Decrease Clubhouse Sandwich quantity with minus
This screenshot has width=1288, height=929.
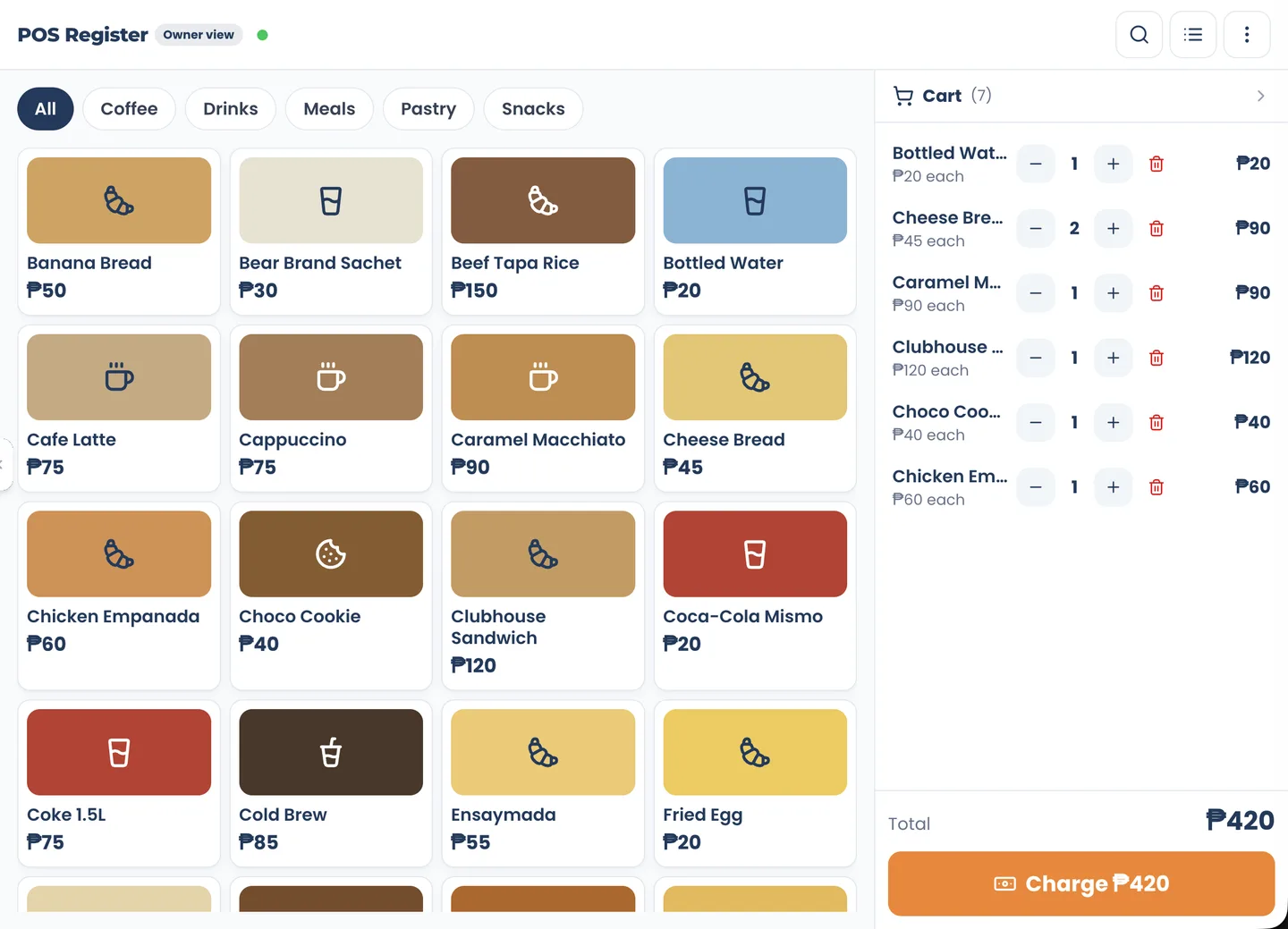[1036, 358]
